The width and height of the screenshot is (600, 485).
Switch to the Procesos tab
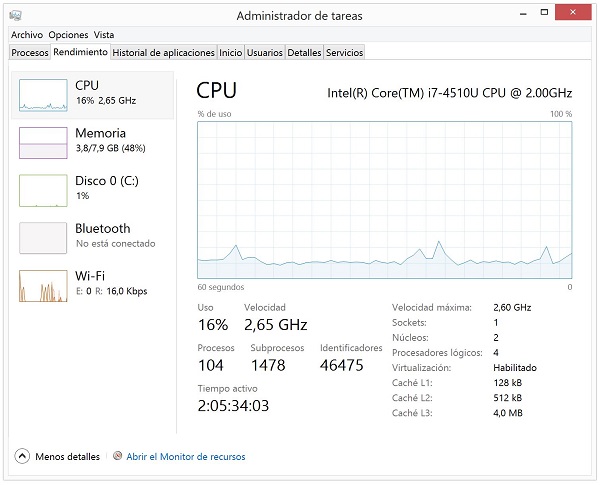point(29,52)
